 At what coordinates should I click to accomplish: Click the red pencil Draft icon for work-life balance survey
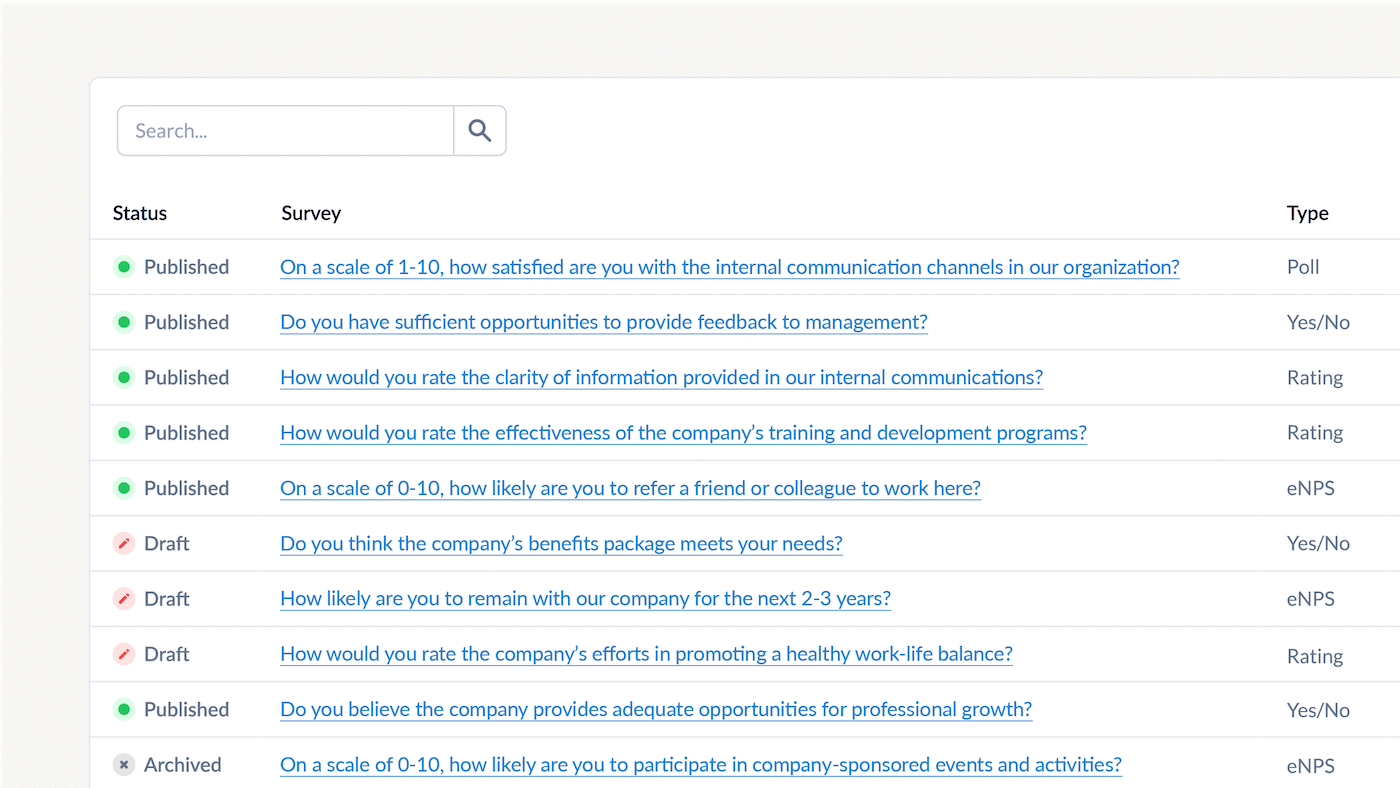point(124,654)
